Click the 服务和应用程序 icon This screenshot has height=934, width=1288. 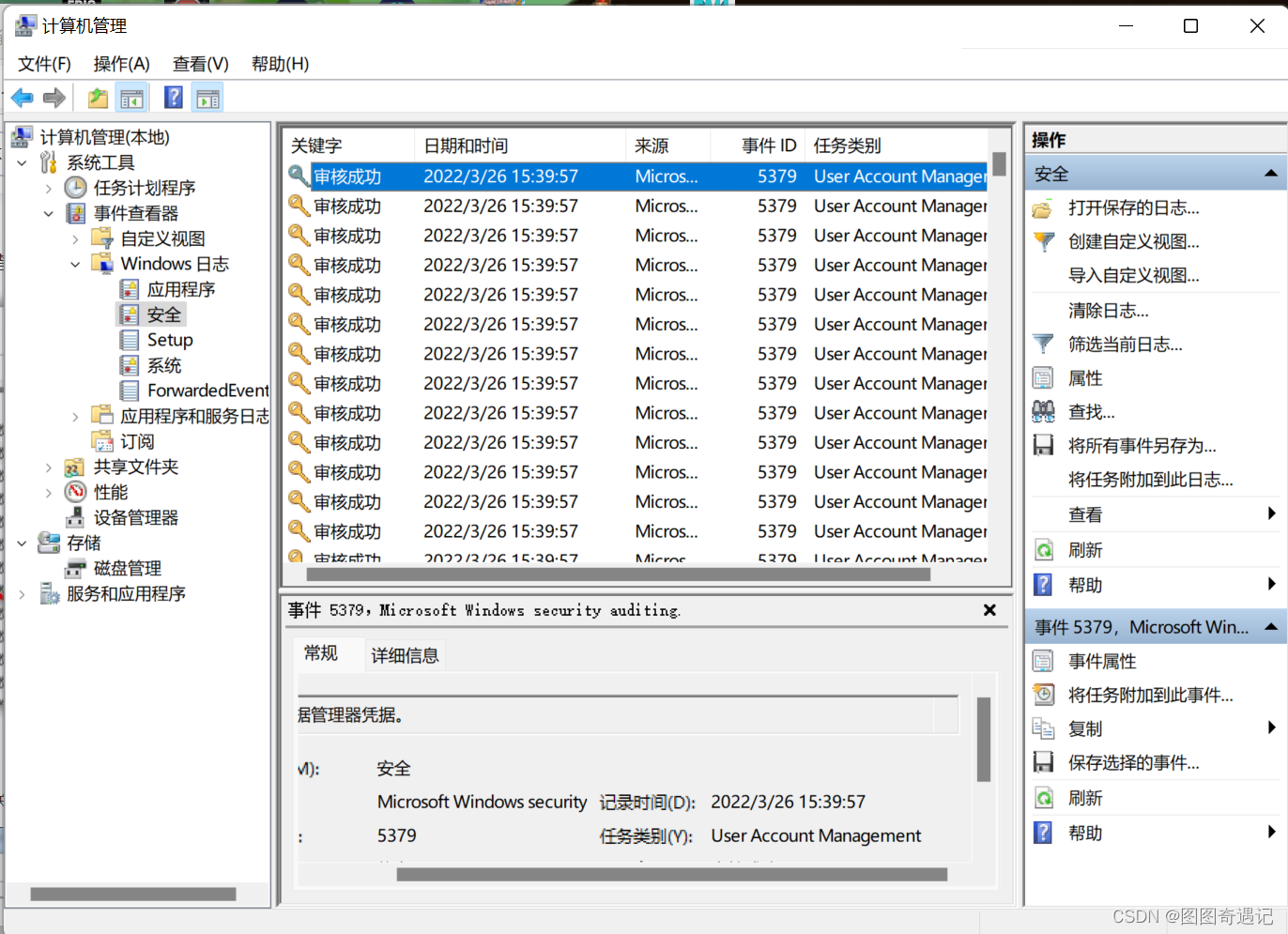50,593
